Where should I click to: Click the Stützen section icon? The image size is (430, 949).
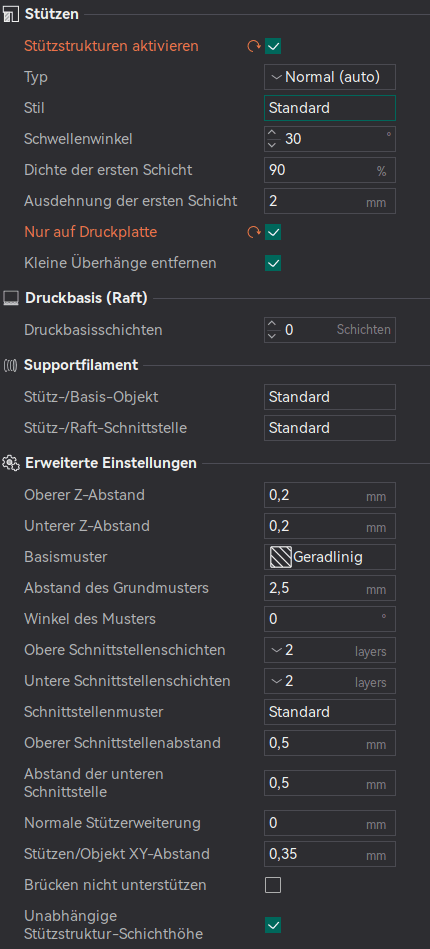10,14
